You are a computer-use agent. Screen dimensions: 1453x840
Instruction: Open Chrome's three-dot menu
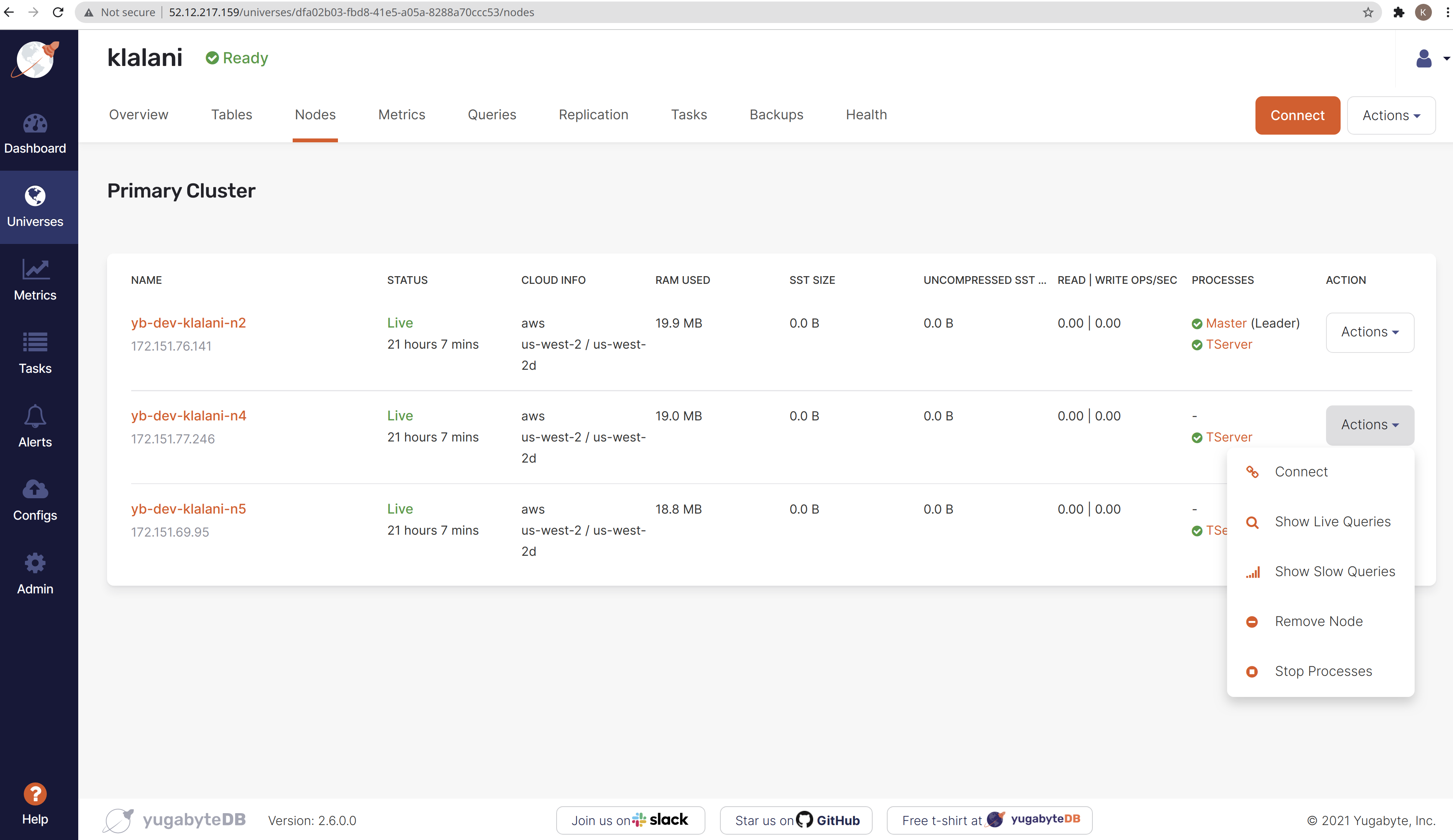click(x=1448, y=12)
